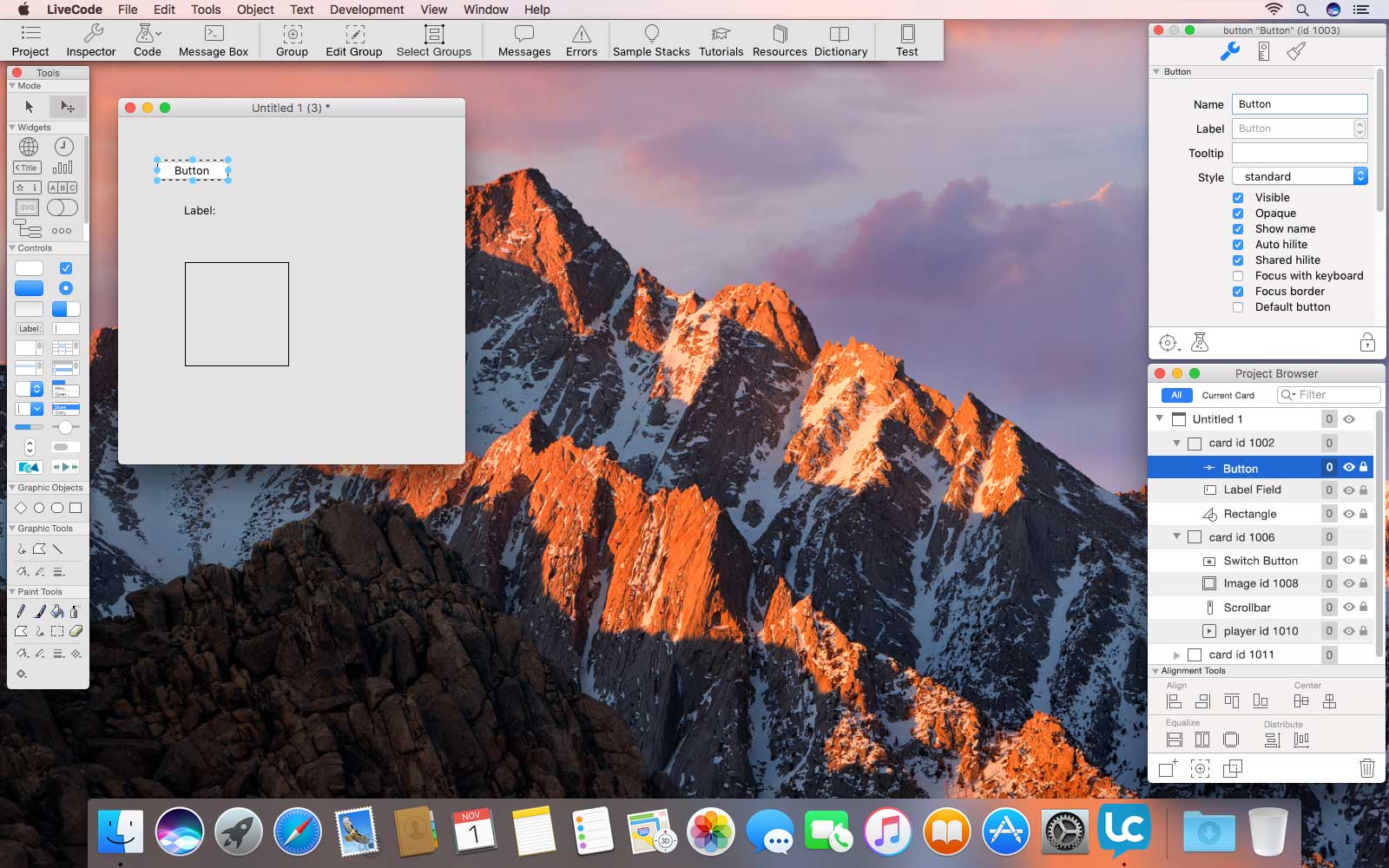Click the Button control on the stack
Image resolution: width=1389 pixels, height=868 pixels.
(x=192, y=171)
